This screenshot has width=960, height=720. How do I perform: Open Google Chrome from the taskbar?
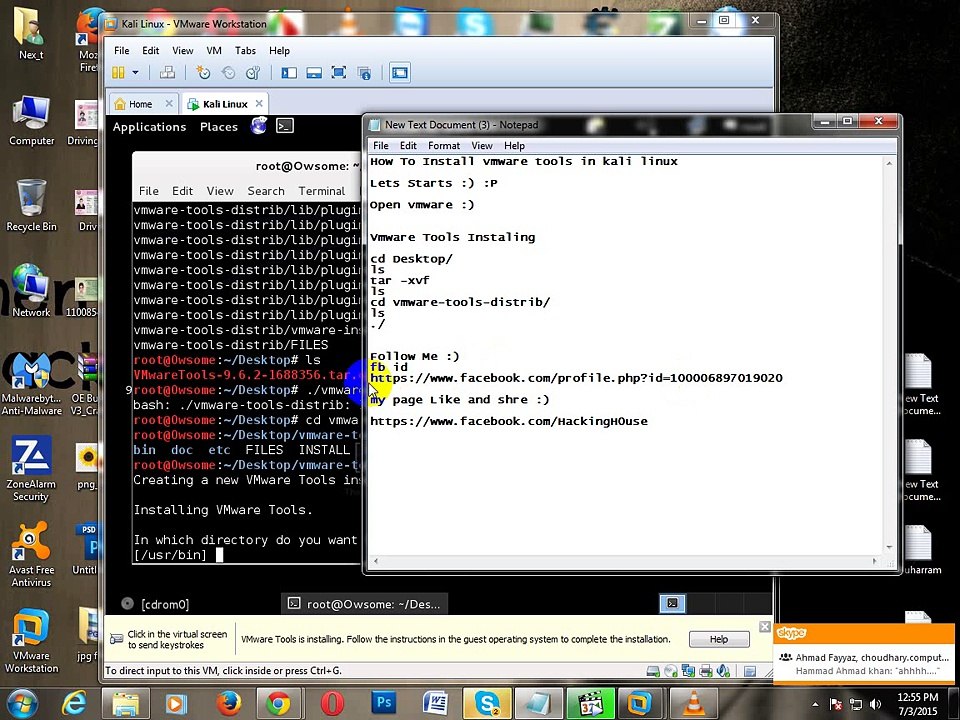[x=277, y=703]
